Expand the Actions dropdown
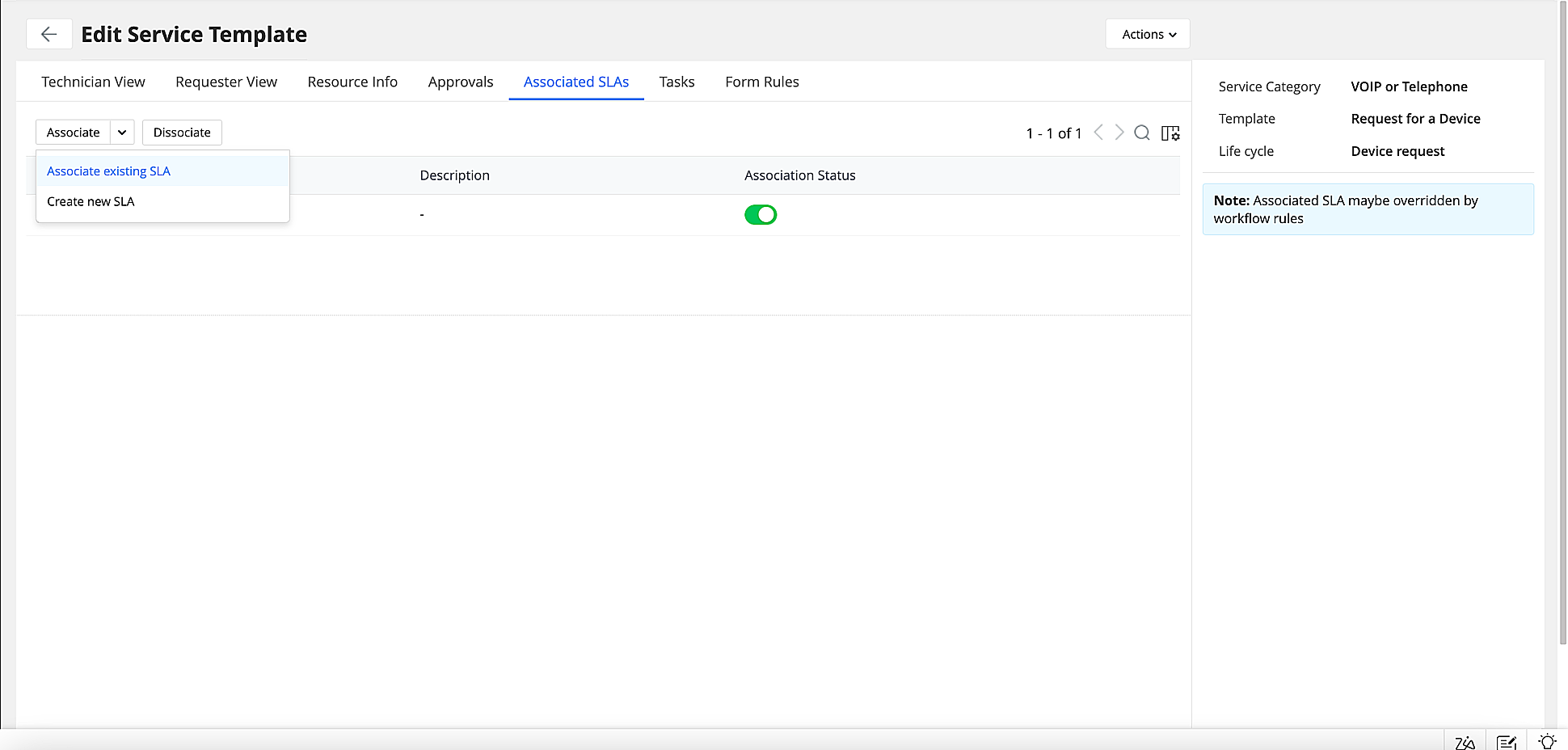This screenshot has width=1568, height=750. (1147, 34)
